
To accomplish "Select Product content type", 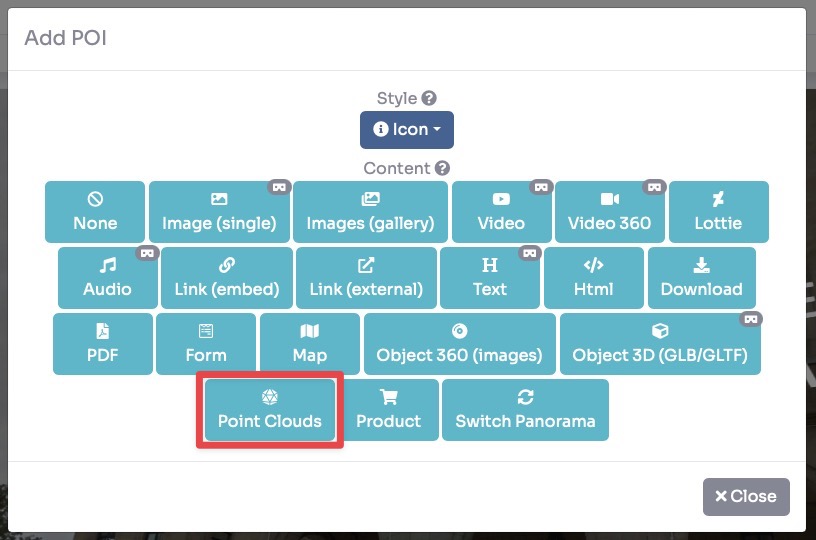I will (x=389, y=410).
